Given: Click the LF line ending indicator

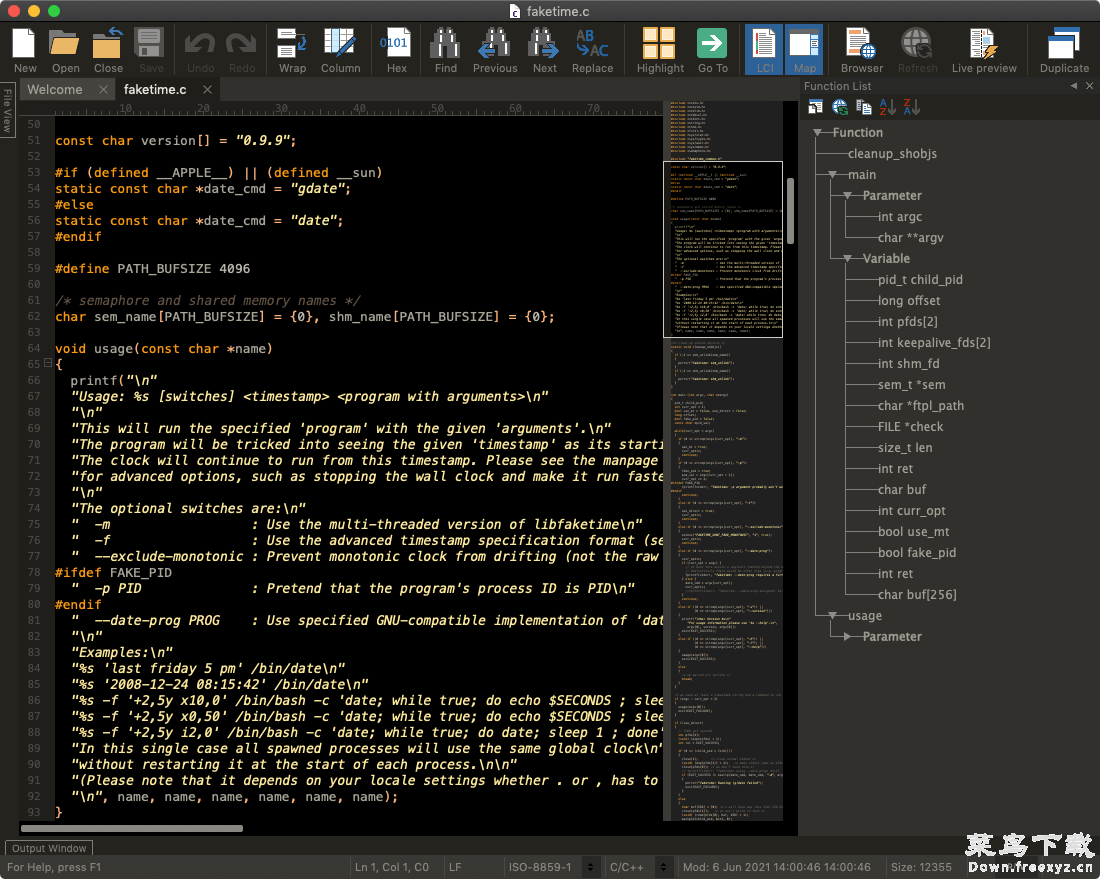Looking at the screenshot, I should click(x=455, y=867).
